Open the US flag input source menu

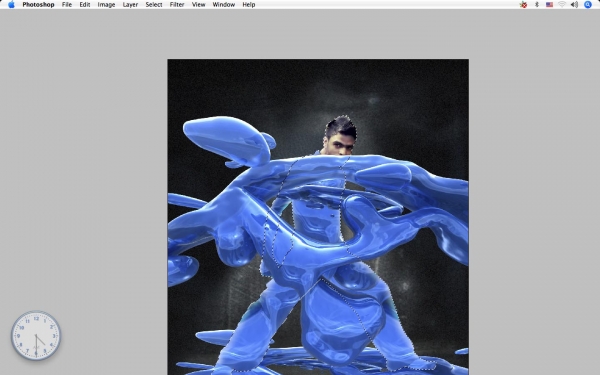[549, 5]
